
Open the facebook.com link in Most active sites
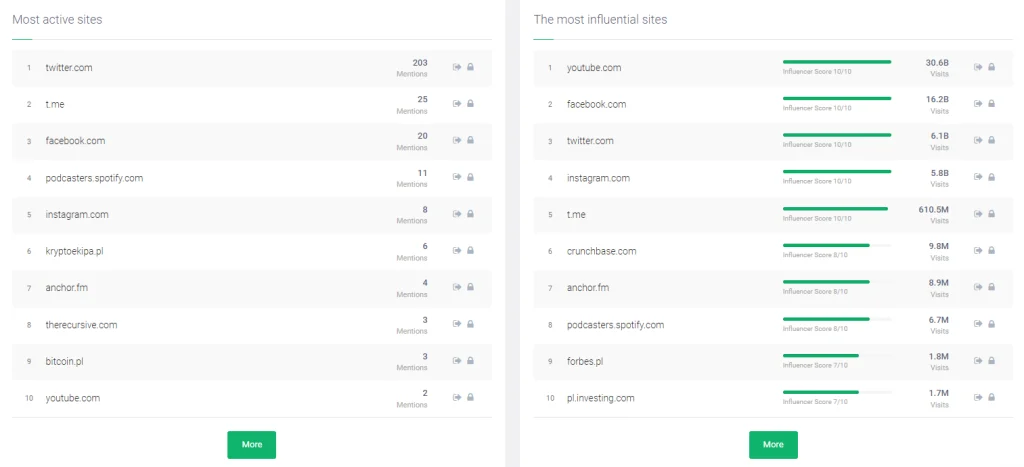[75, 141]
